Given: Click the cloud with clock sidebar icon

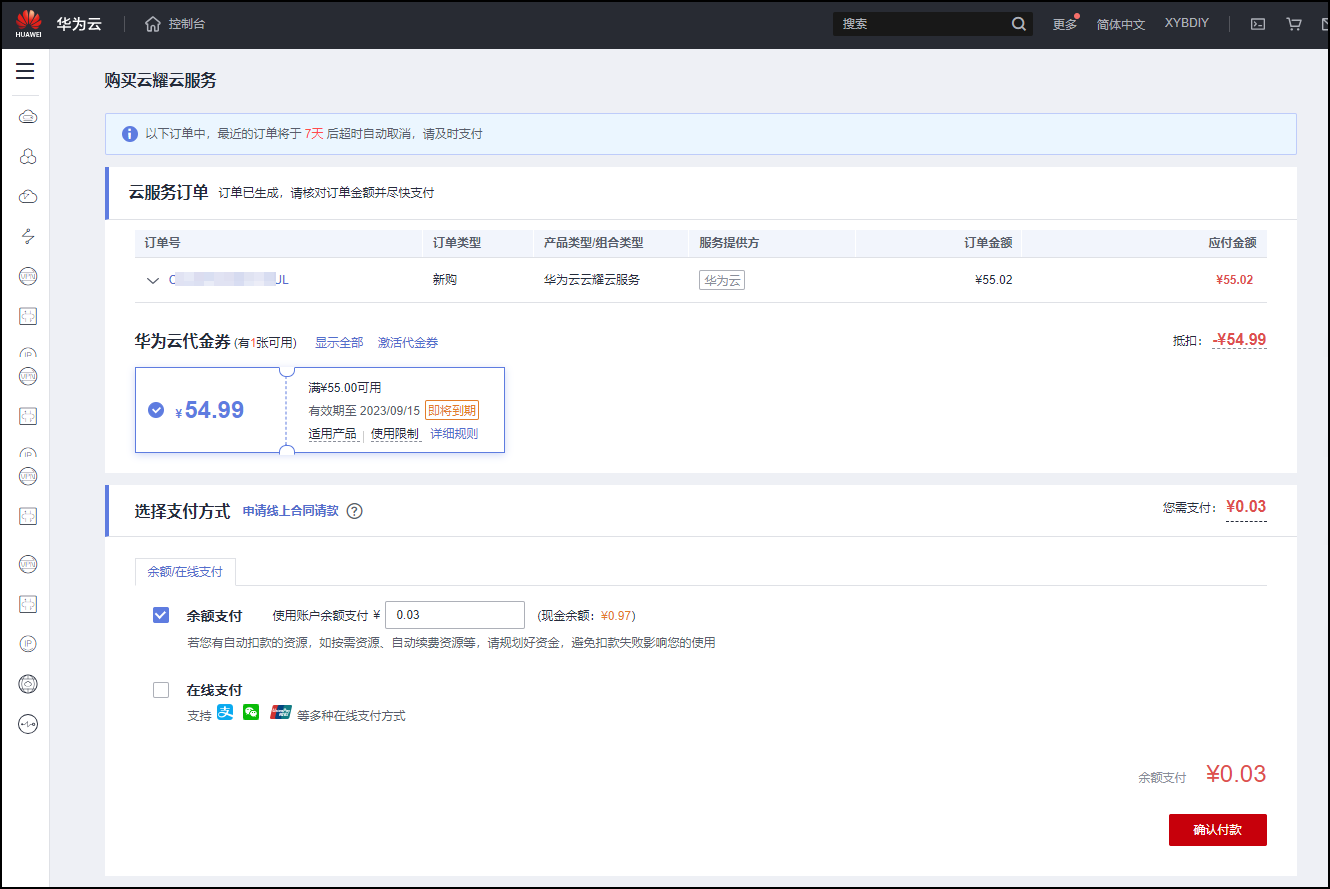Looking at the screenshot, I should pos(28,196).
